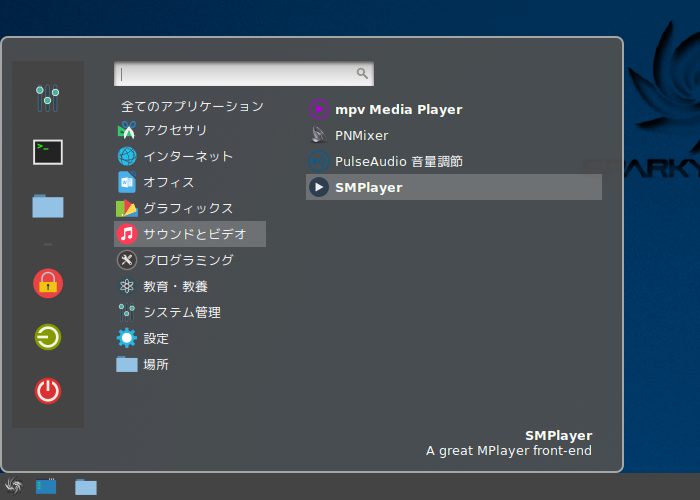The width and height of the screenshot is (700, 500).
Task: Click the PulseAudio volume icon
Action: click(x=319, y=161)
